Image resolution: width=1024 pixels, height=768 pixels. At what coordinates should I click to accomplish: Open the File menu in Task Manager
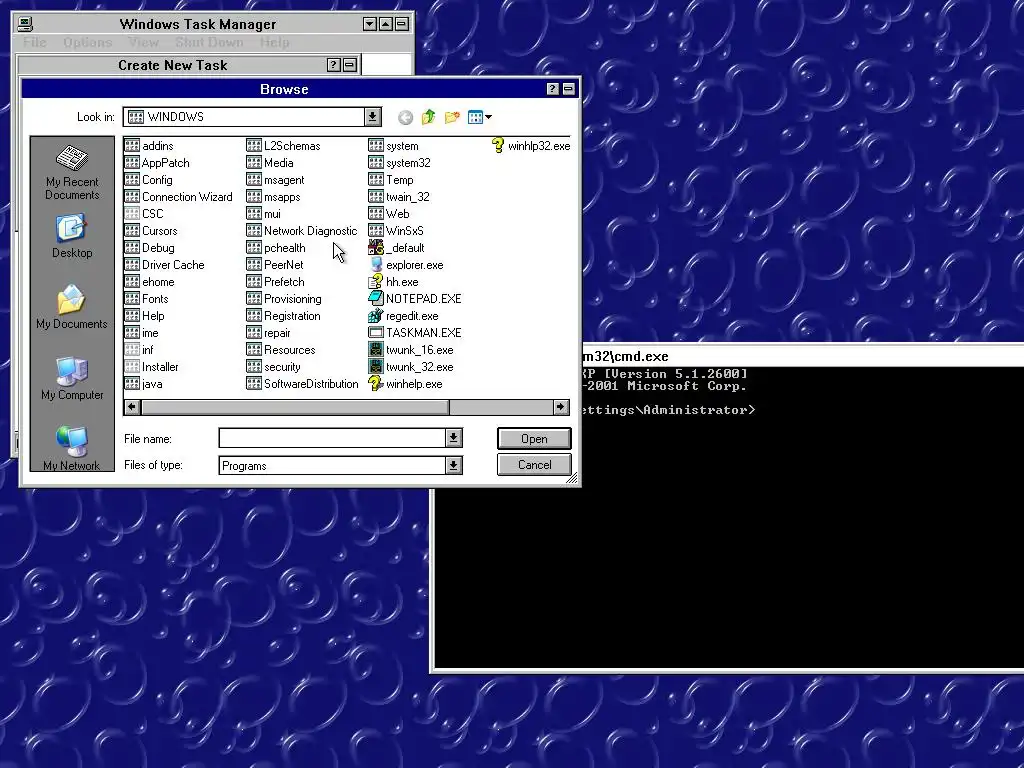tap(35, 42)
